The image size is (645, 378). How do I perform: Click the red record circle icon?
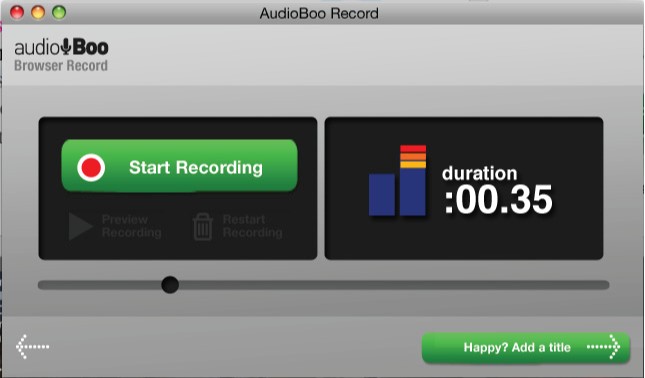91,168
